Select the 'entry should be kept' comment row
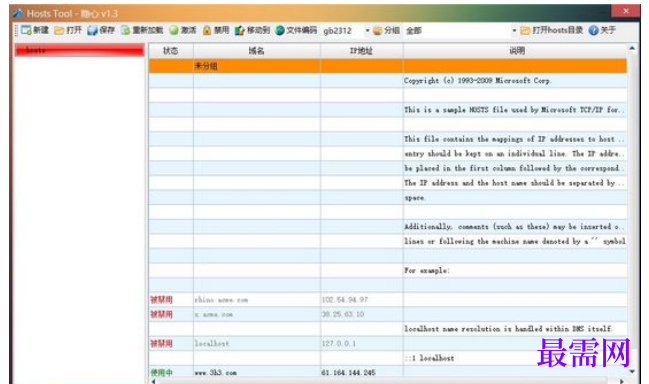649x384 pixels. pos(388,154)
